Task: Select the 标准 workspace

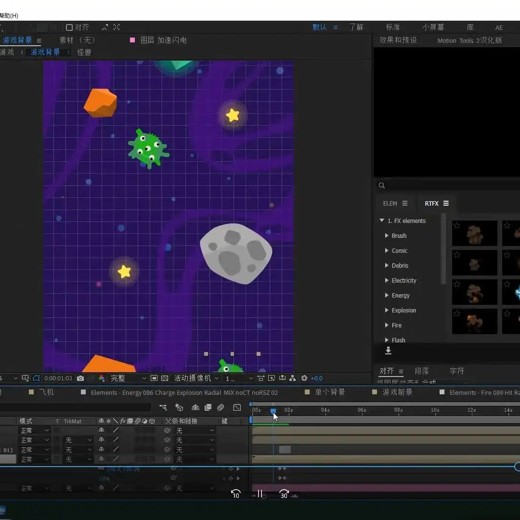Action: click(393, 27)
